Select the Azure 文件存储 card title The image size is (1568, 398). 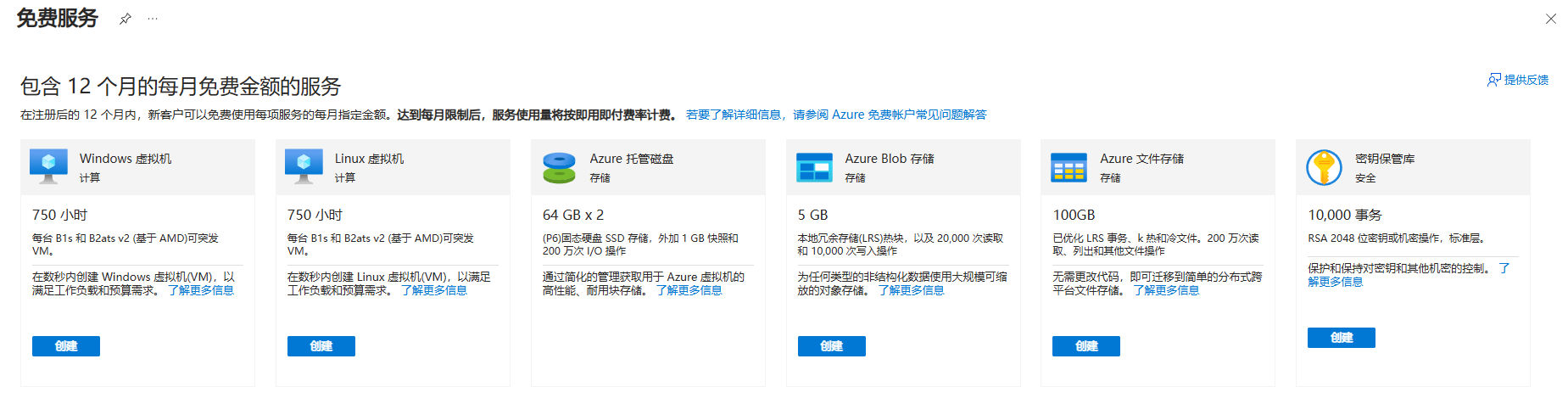point(1142,159)
